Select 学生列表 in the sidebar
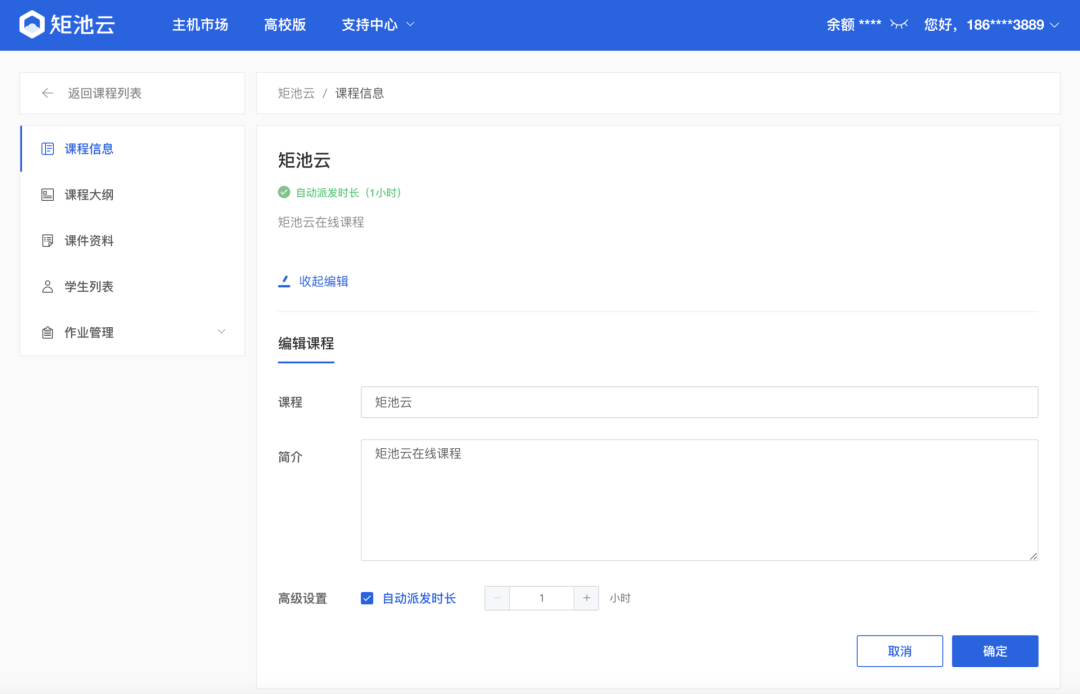 (132, 286)
